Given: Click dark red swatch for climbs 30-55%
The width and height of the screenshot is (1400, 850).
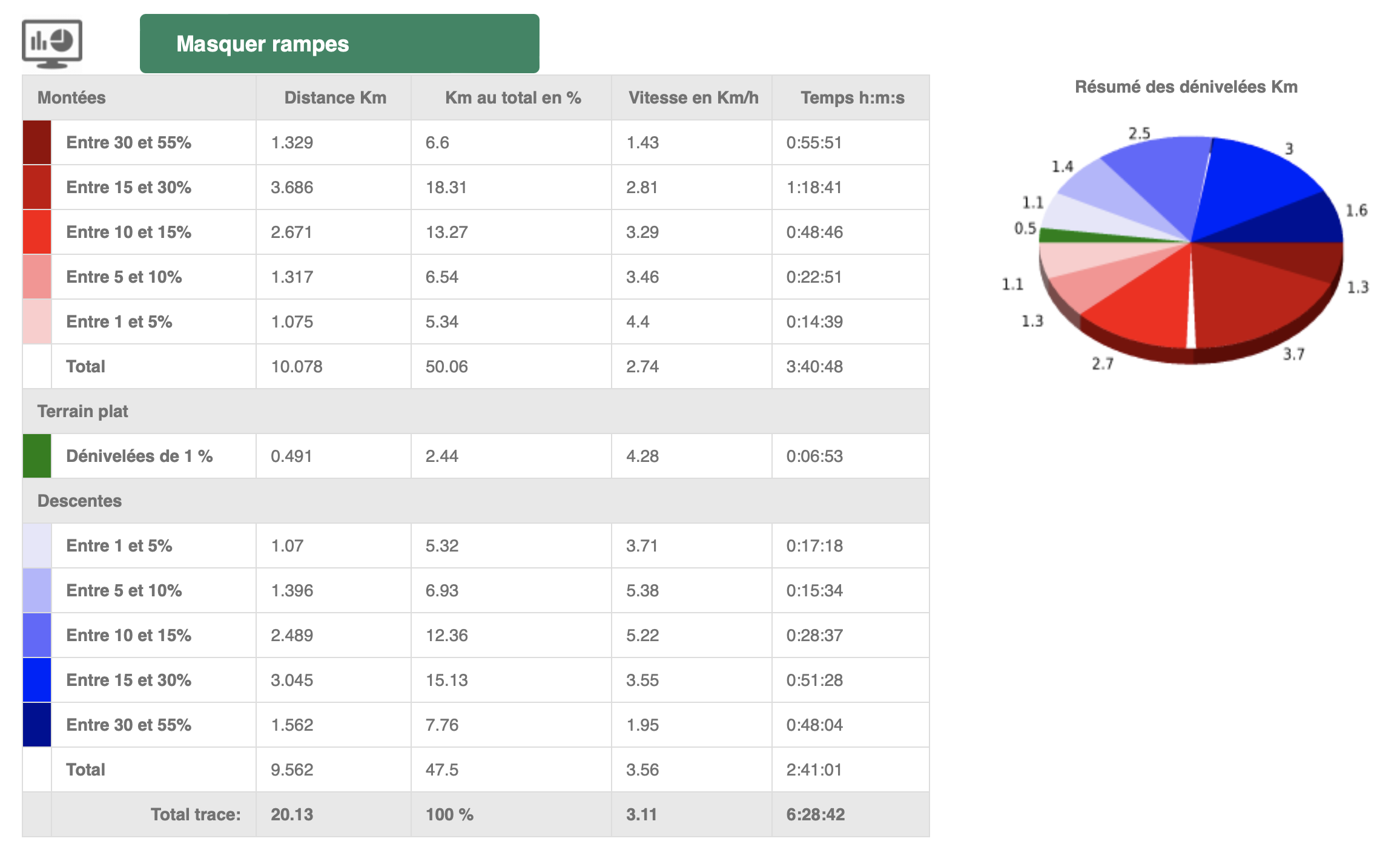Looking at the screenshot, I should (37, 142).
